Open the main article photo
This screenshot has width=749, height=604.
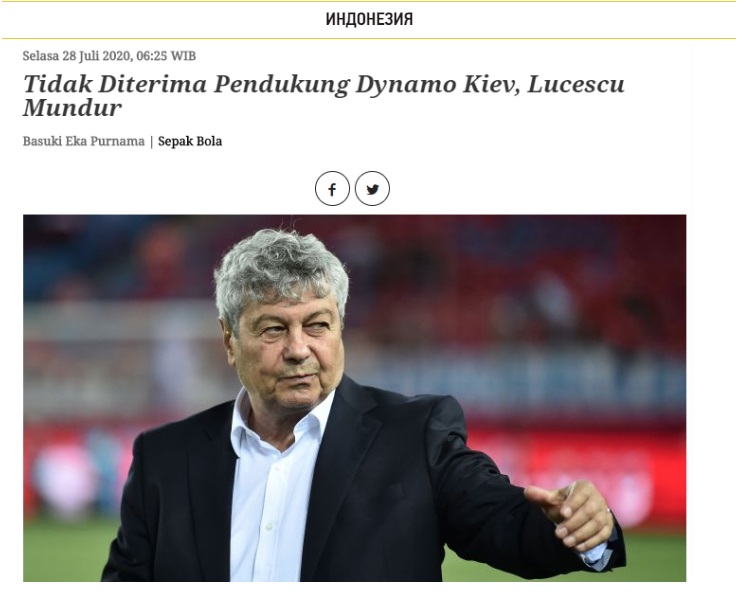(354, 398)
